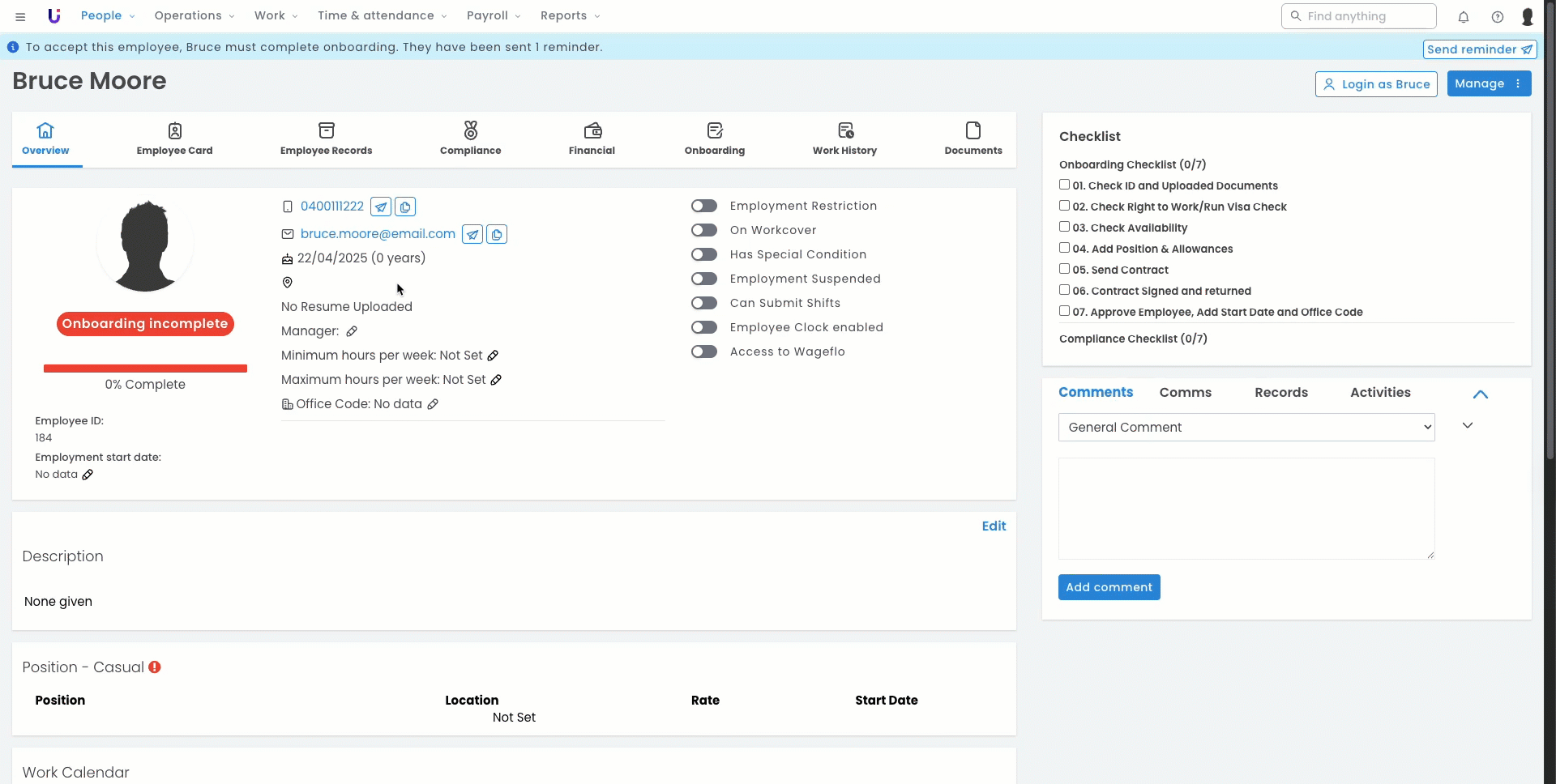Edit the Manager field pencil icon
The height and width of the screenshot is (784, 1556).
(352, 331)
